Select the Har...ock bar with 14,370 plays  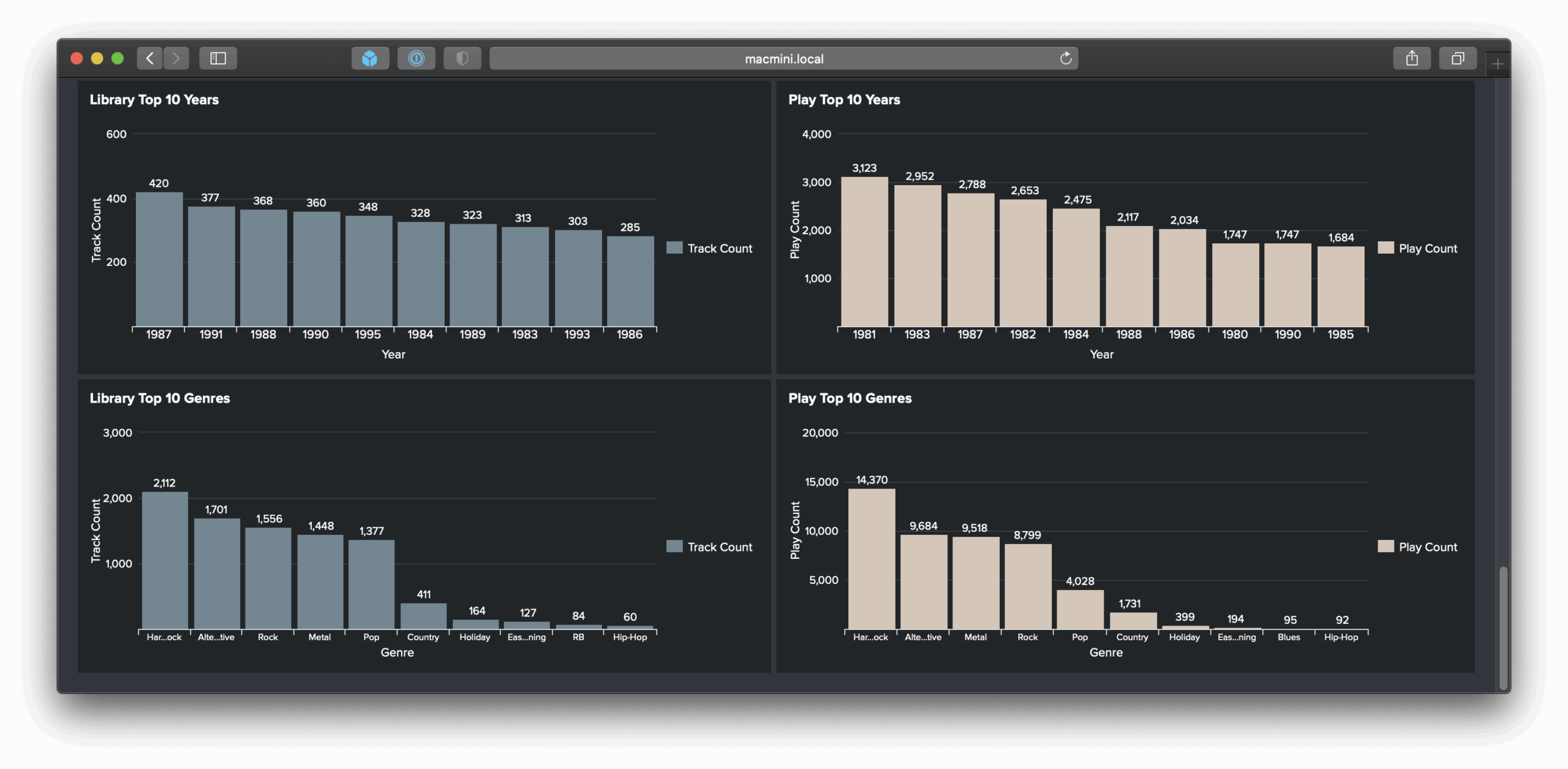[x=871, y=558]
